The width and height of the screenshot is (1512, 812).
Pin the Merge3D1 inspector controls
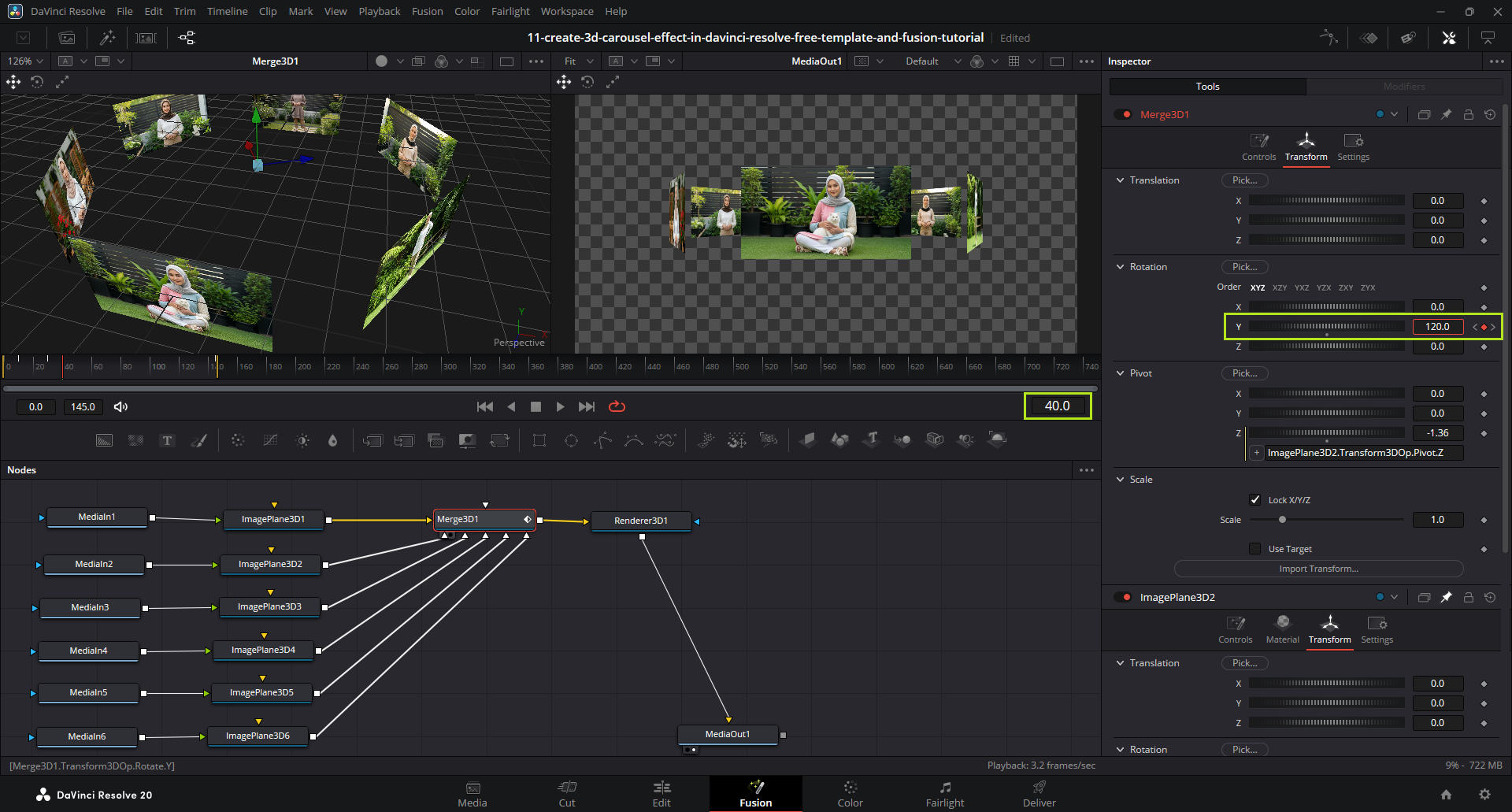1446,114
